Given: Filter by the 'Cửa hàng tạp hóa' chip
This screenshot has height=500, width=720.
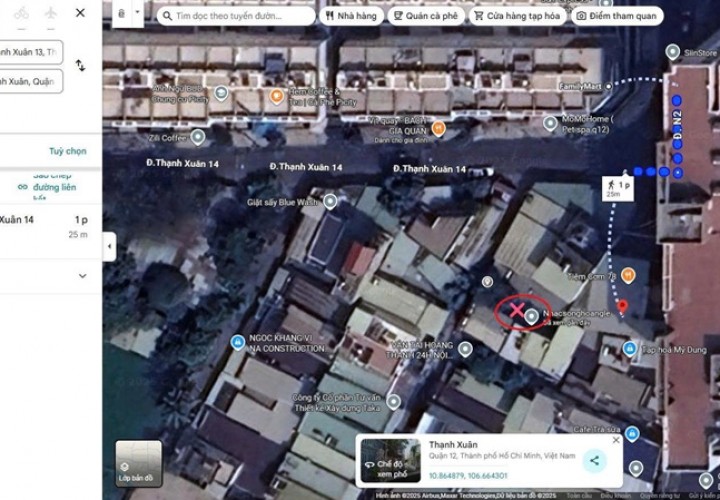Looking at the screenshot, I should 517,16.
